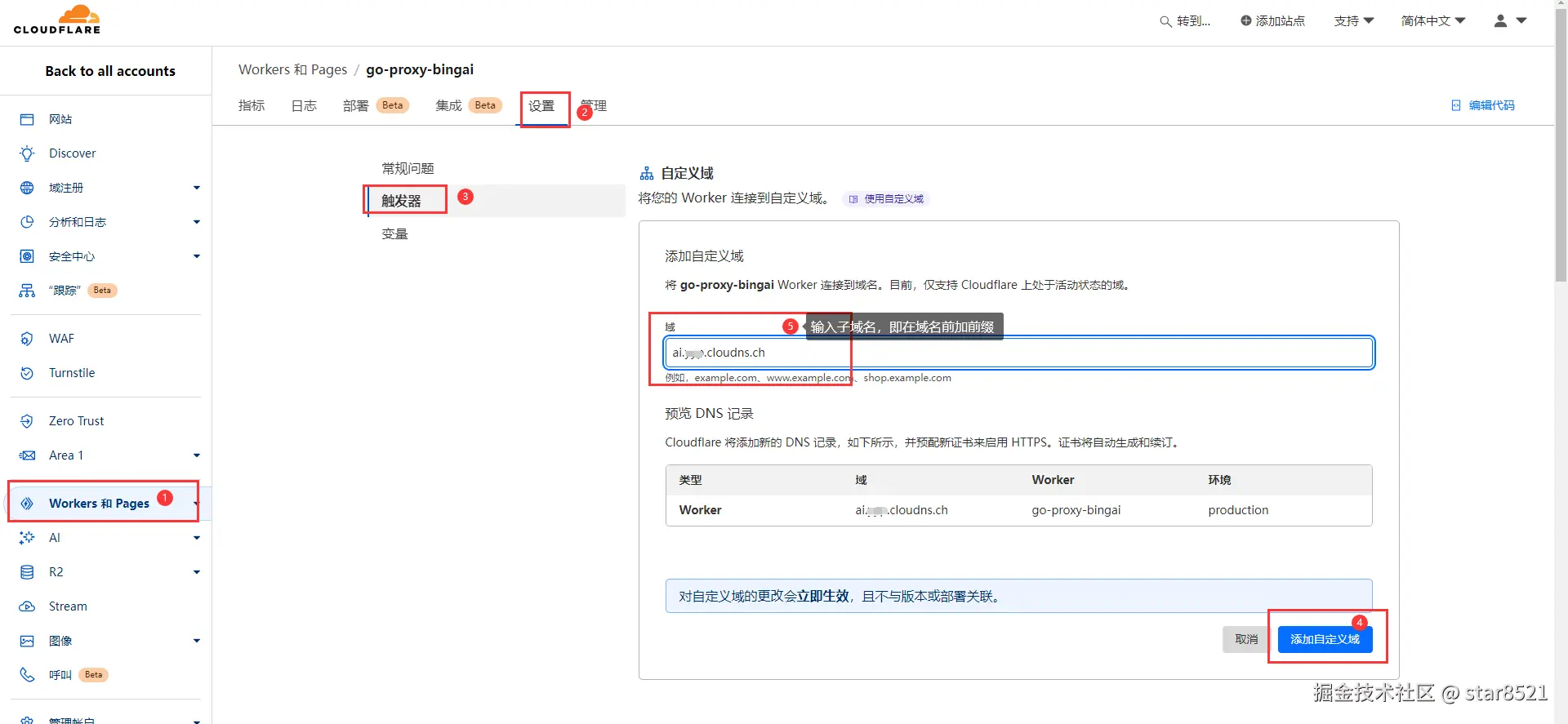Expand the 安全中心 section arrow

[197, 256]
